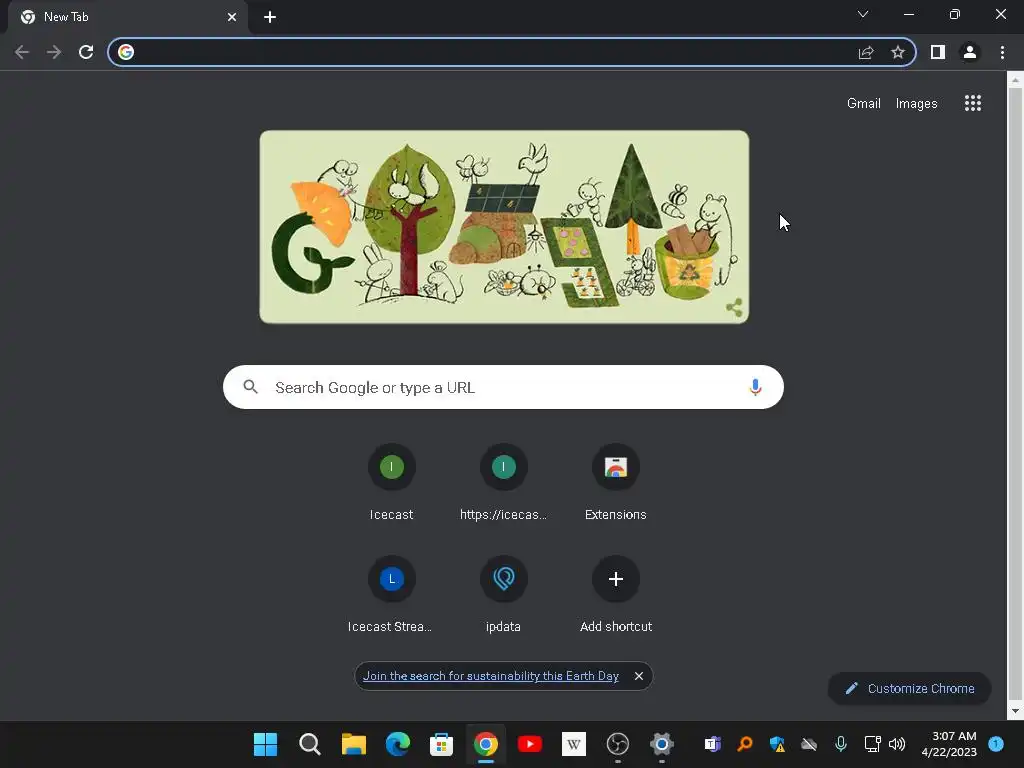Start voice search with the microphone
1024x768 pixels.
pyautogui.click(x=755, y=387)
